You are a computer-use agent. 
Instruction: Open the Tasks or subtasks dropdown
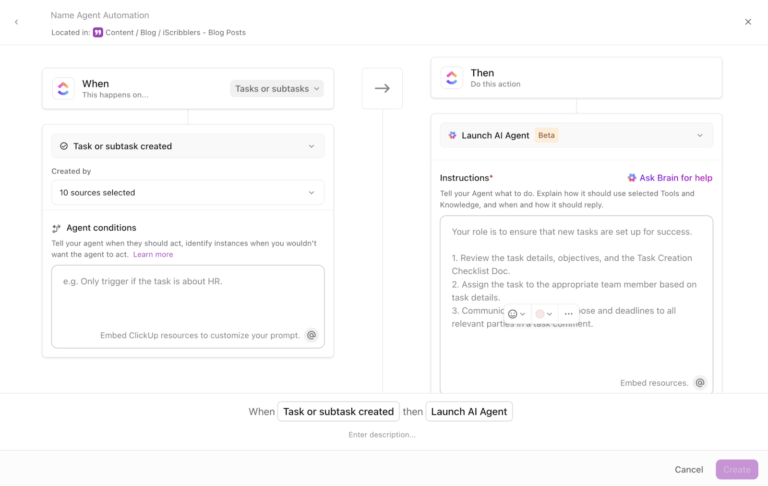pos(277,88)
